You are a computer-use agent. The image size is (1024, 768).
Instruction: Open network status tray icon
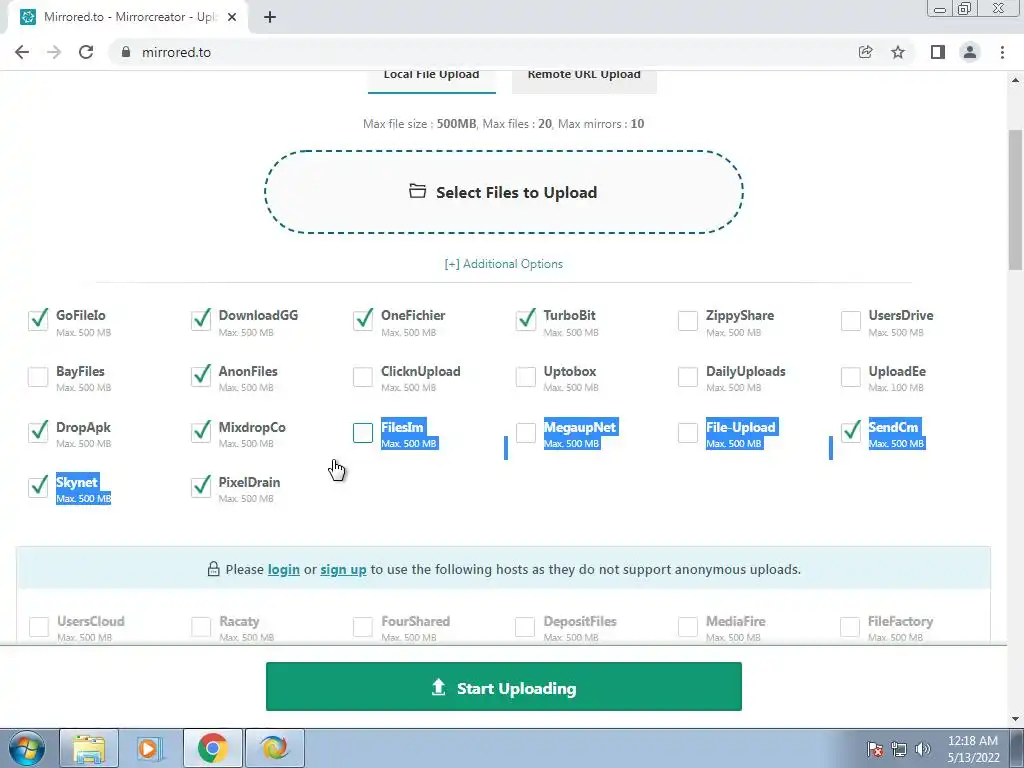point(899,749)
